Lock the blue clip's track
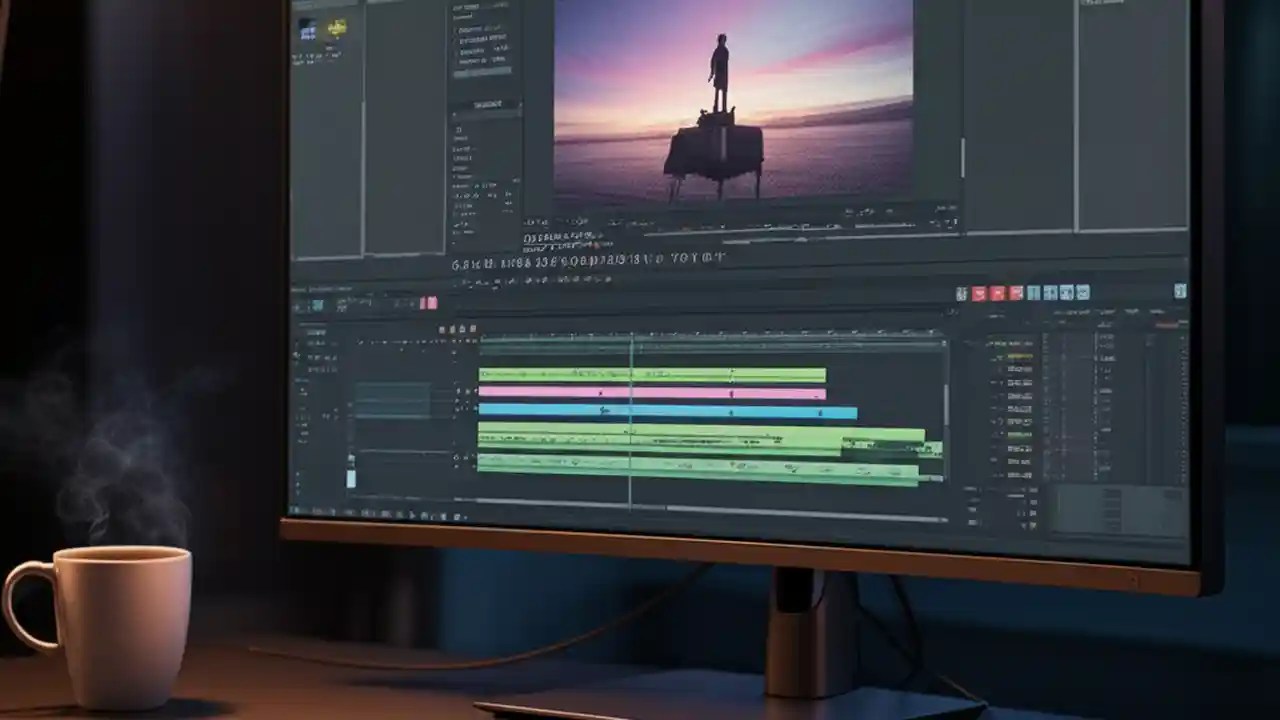 click(462, 409)
